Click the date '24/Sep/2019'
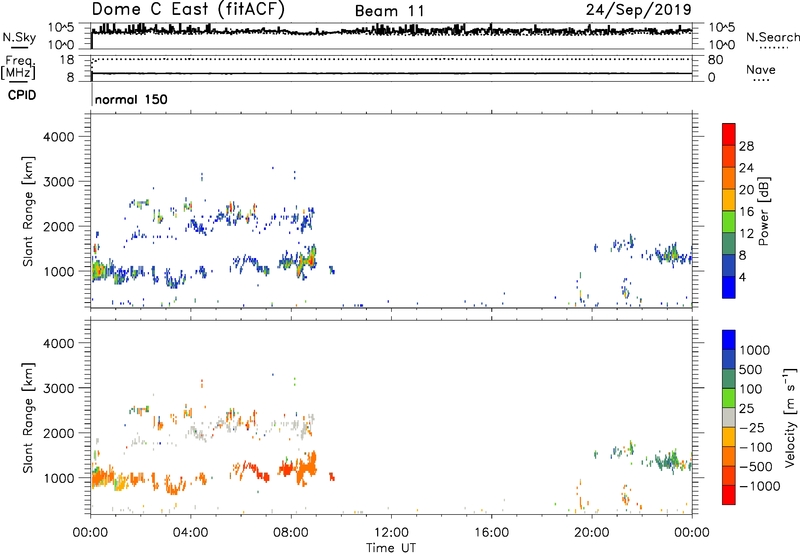The height and width of the screenshot is (554, 800). (639, 9)
